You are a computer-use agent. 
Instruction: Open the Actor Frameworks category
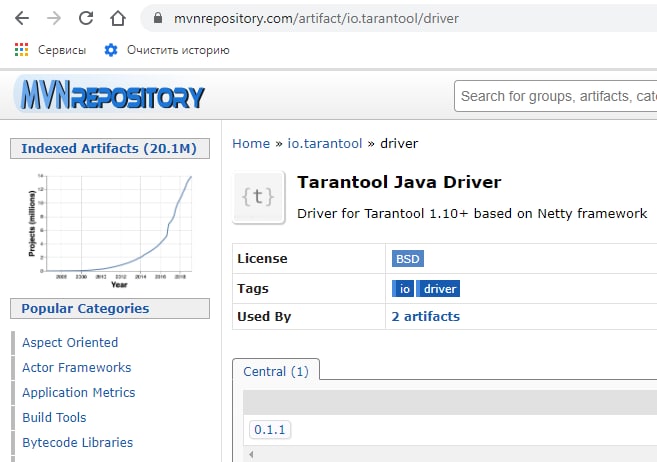point(77,367)
